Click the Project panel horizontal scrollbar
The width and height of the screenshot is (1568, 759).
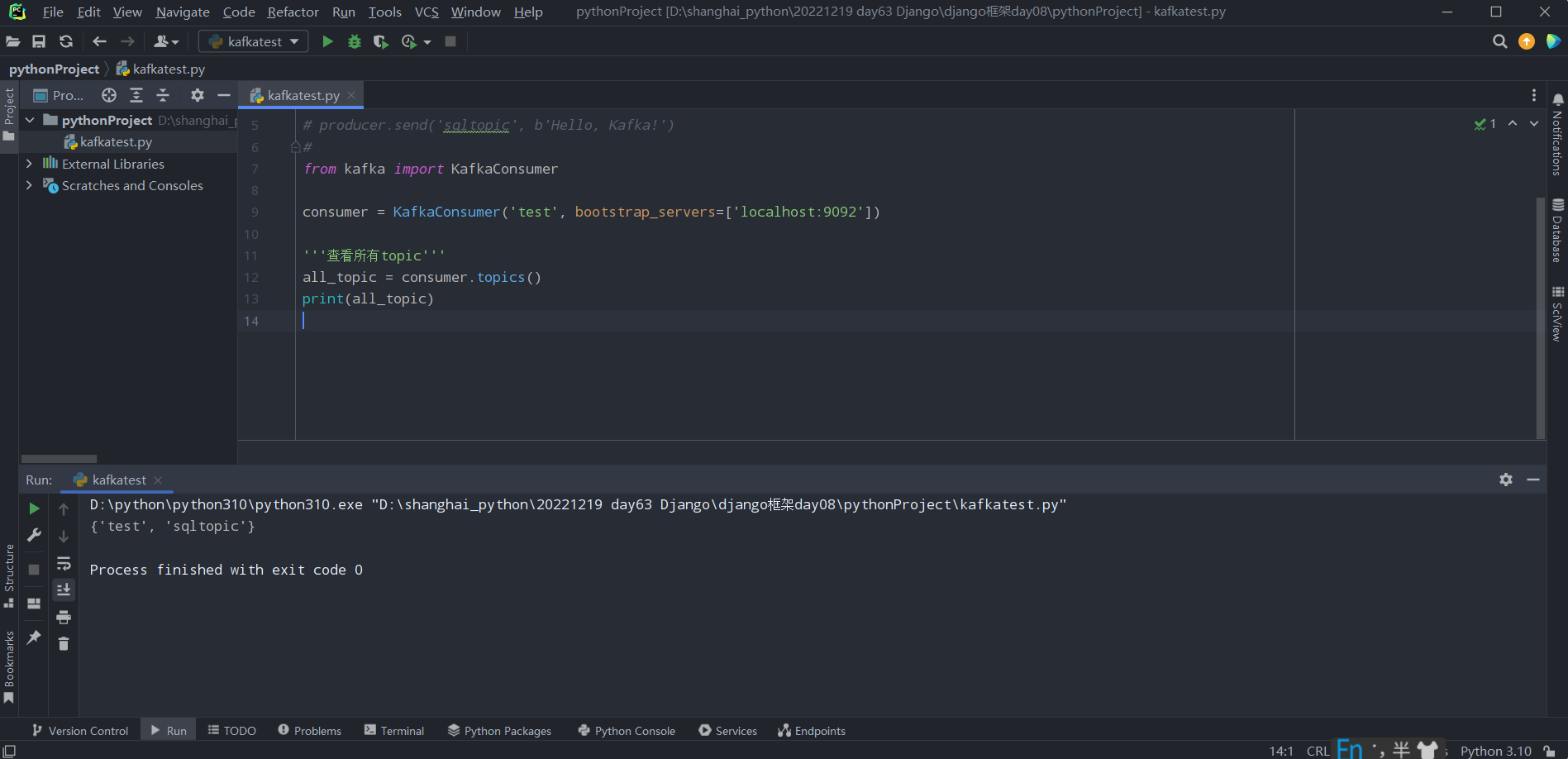[59, 458]
